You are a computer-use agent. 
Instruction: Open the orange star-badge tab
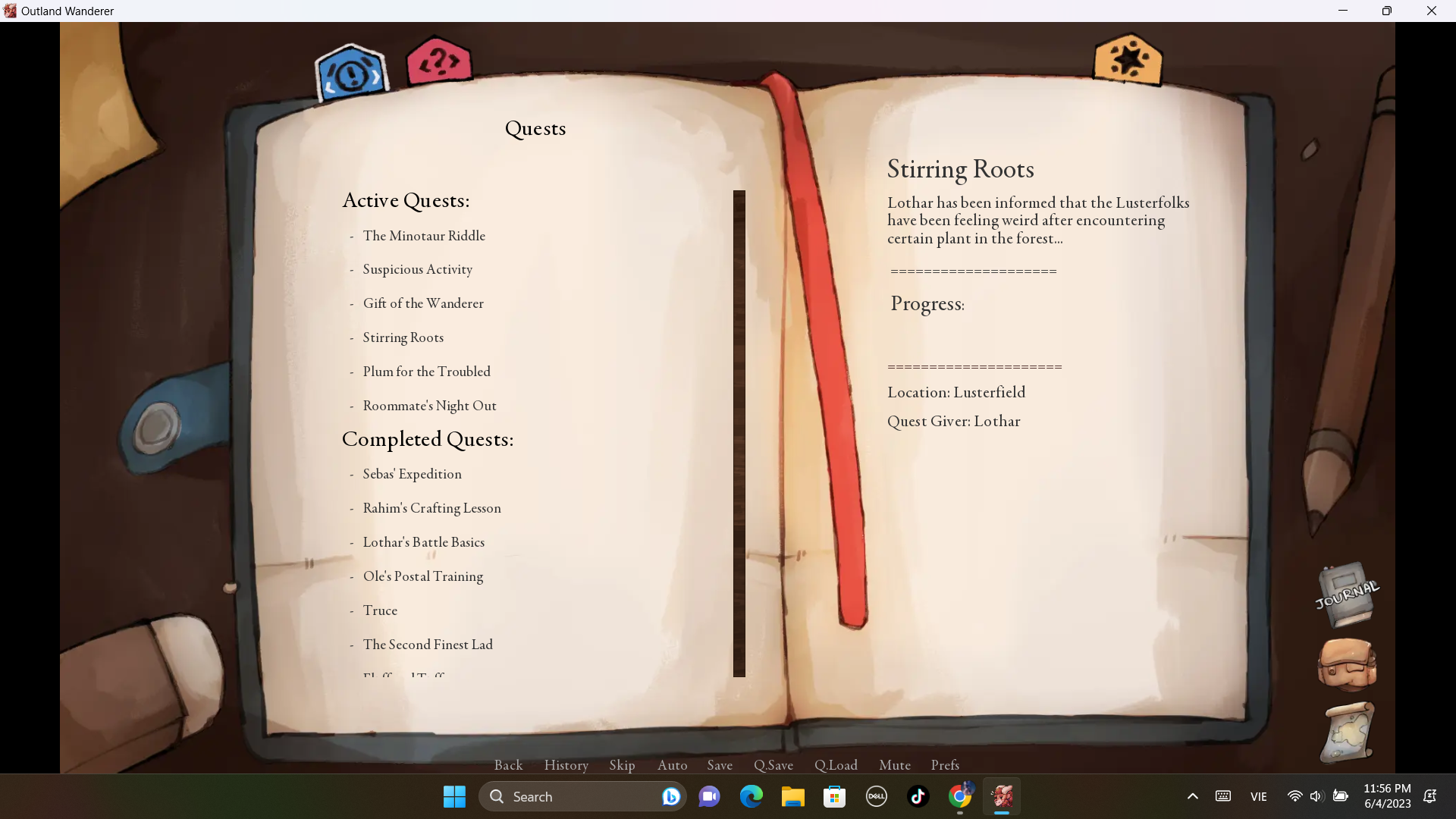tap(1128, 58)
